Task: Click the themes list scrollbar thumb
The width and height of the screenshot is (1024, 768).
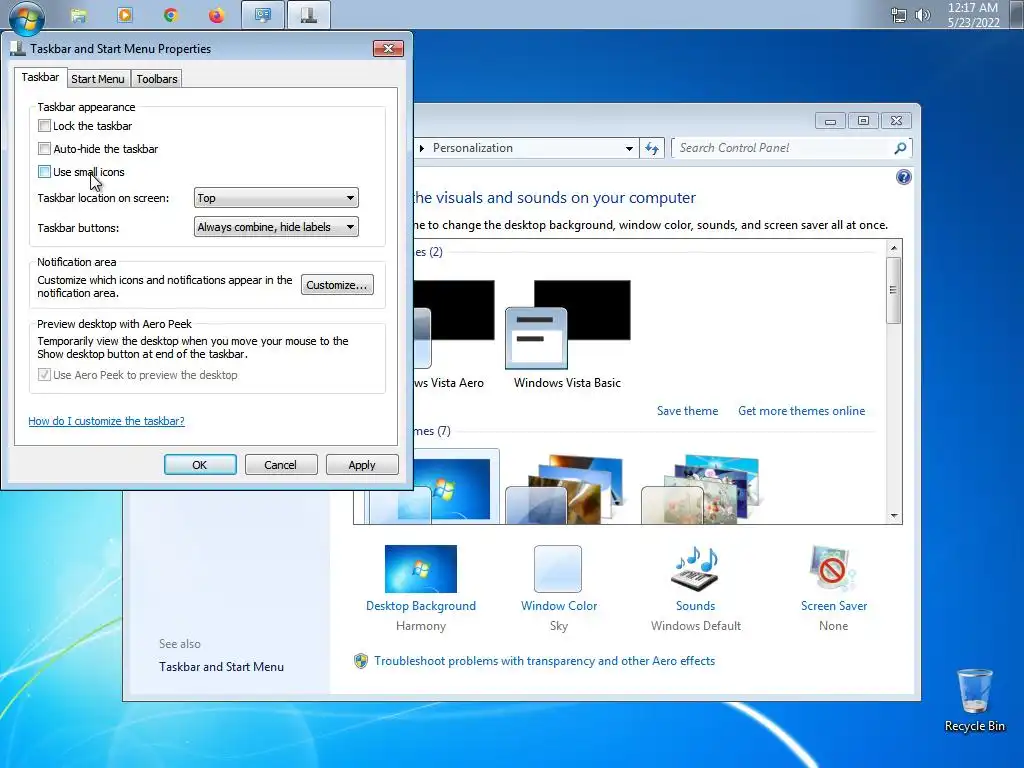Action: 893,290
